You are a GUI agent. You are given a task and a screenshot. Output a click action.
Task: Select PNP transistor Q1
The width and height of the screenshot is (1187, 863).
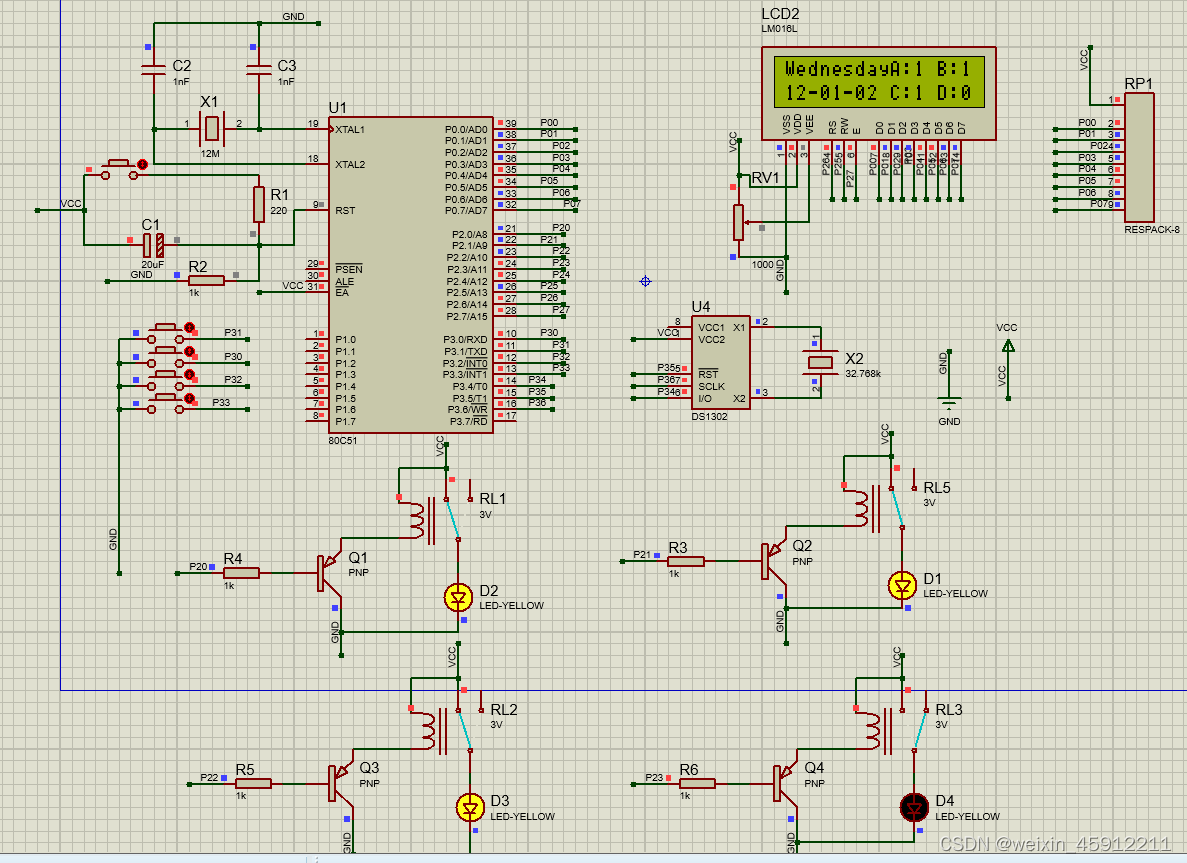329,573
